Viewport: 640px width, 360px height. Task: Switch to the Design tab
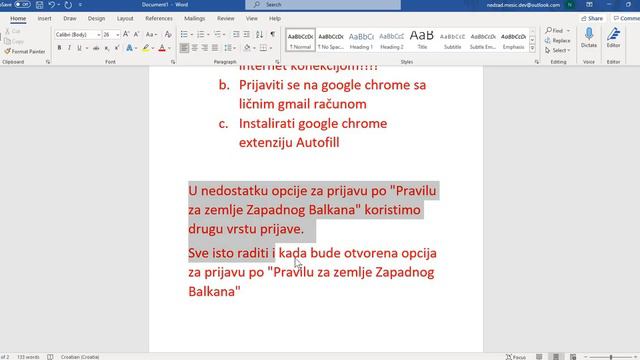click(x=96, y=18)
